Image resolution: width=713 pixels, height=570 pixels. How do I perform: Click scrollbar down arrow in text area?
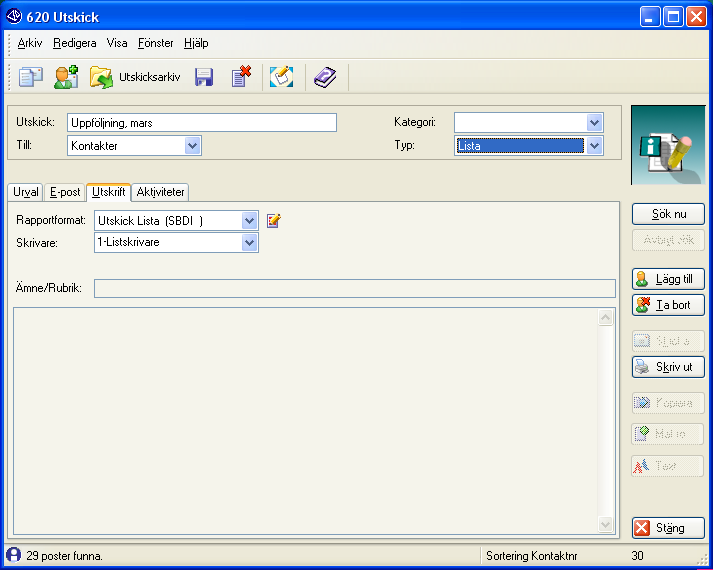pos(606,524)
